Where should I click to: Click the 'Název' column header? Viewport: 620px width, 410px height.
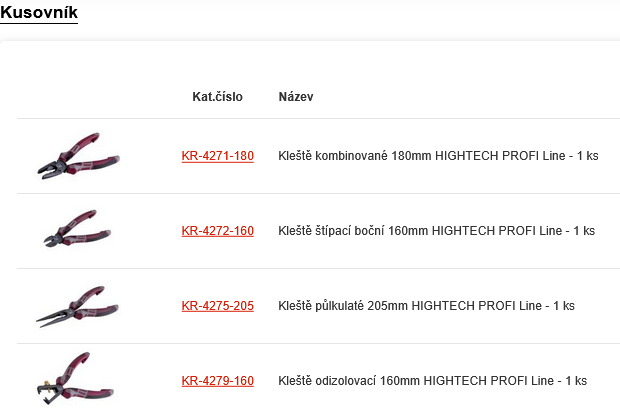point(296,97)
